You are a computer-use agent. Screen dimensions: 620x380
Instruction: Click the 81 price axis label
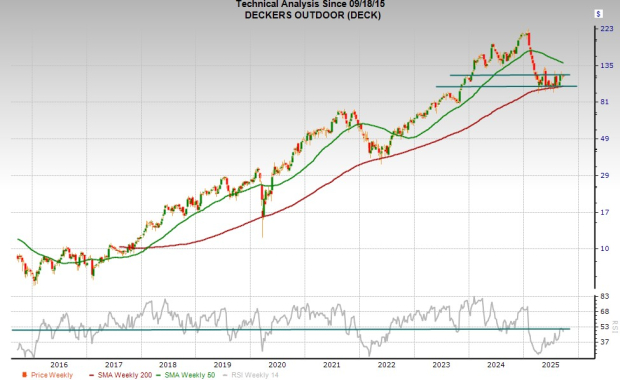tap(605, 102)
